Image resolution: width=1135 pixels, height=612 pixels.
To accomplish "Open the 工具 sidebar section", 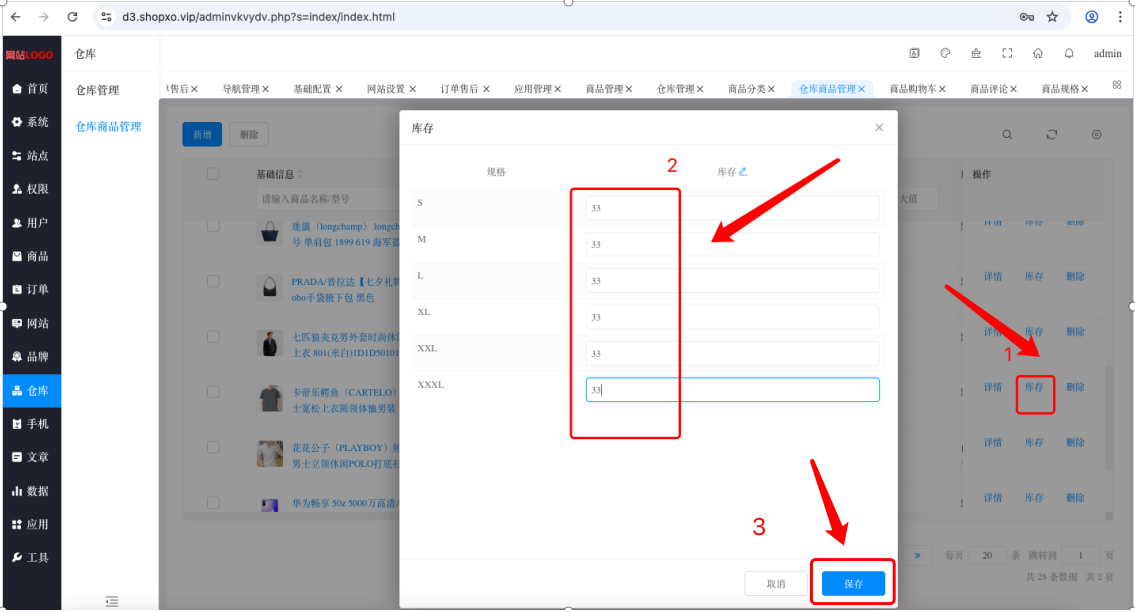I will 30,558.
